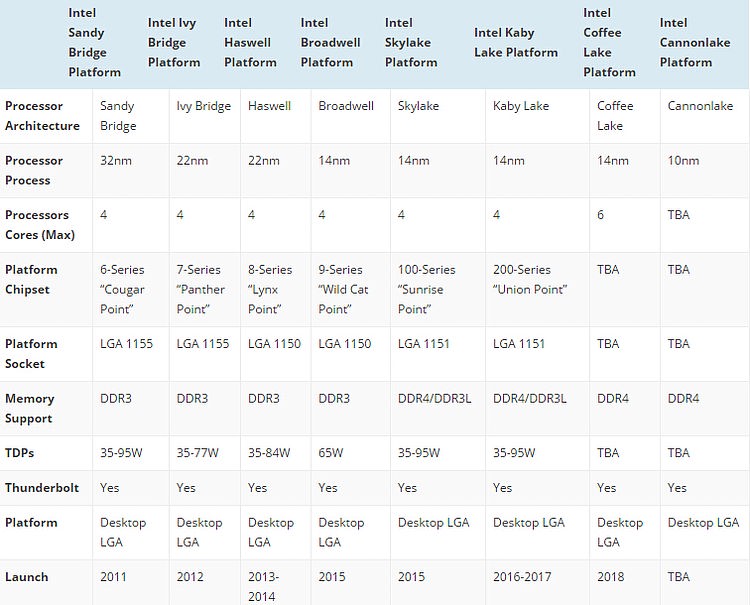This screenshot has width=750, height=605.
Task: Click the Intel Haswell Platform header
Action: click(x=250, y=43)
